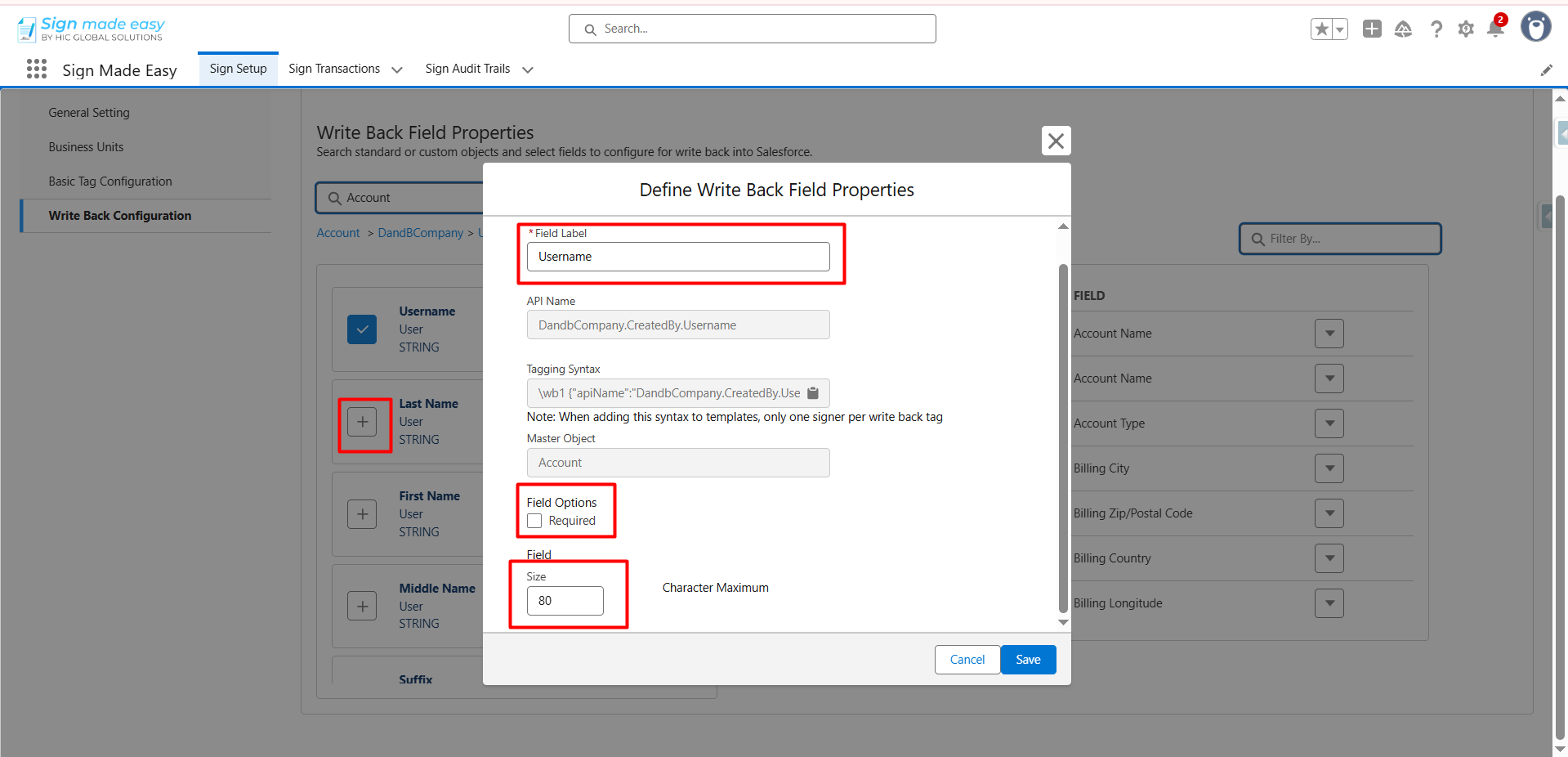Image resolution: width=1568 pixels, height=757 pixels.
Task: Tick the Required checkbox
Action: (534, 521)
